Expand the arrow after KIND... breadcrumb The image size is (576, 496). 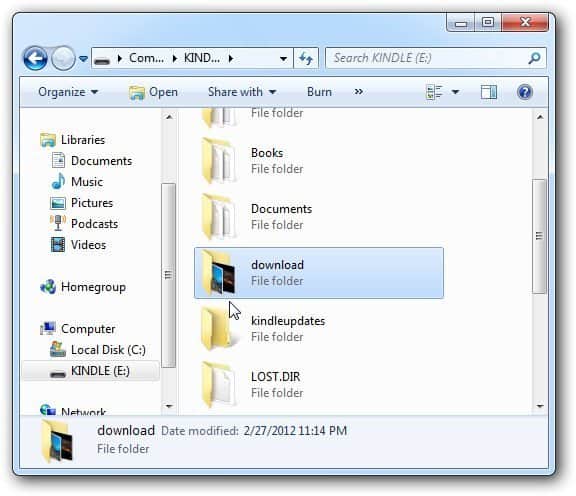point(231,58)
